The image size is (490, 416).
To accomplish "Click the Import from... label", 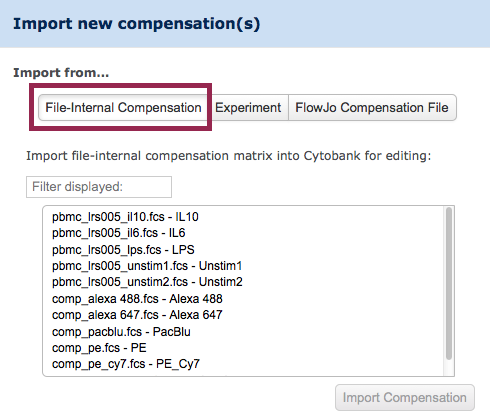I will click(x=61, y=72).
